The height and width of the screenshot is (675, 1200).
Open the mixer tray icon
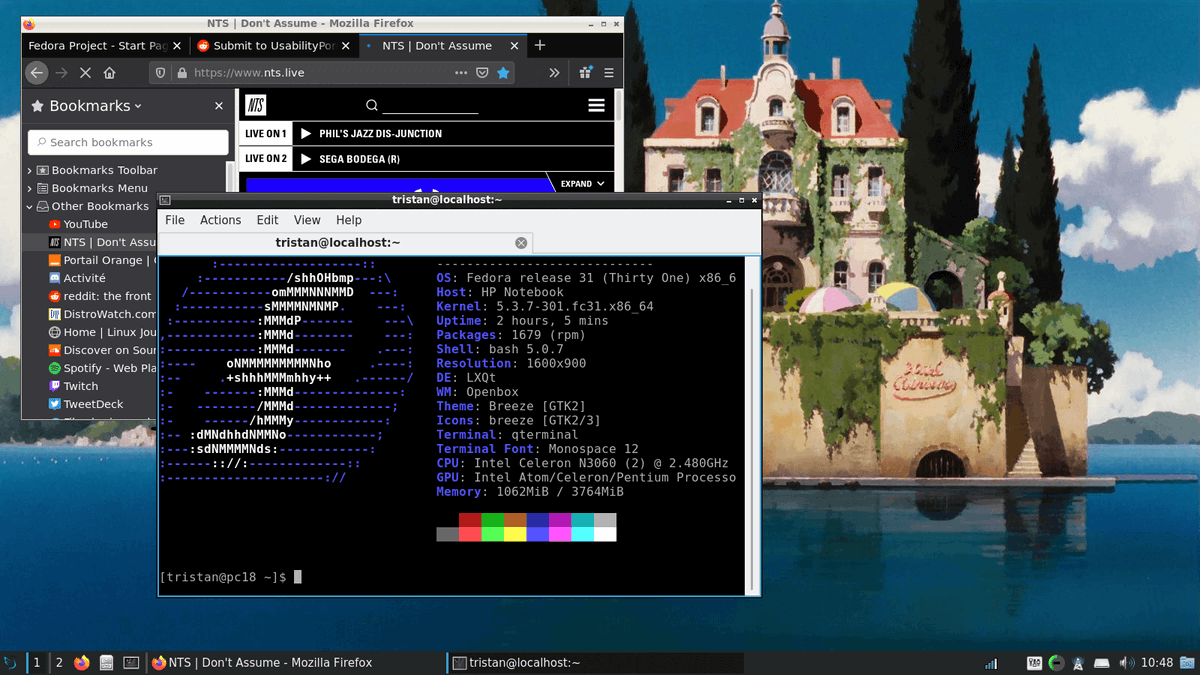tap(1035, 663)
